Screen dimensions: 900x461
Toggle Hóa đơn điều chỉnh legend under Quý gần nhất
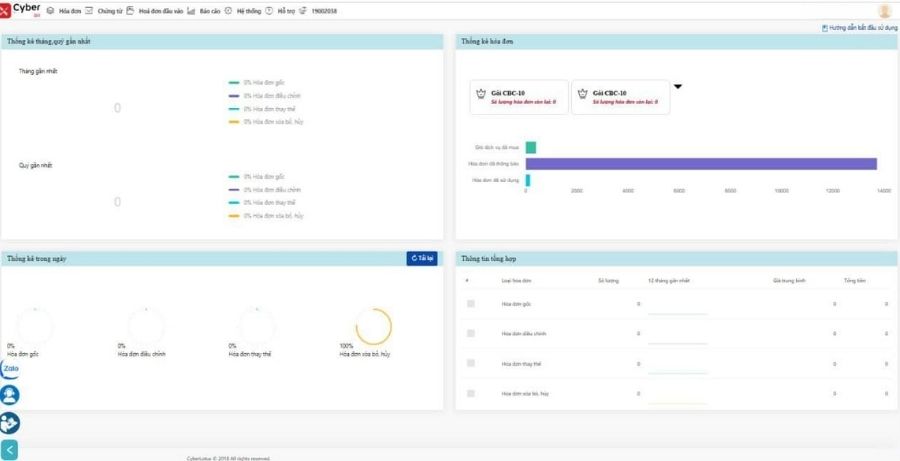264,190
